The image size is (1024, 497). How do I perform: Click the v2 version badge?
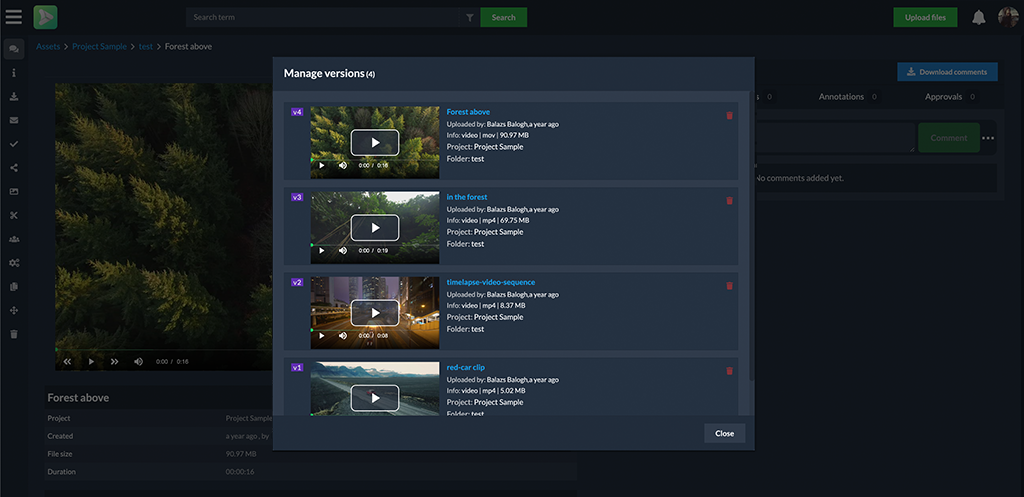click(297, 282)
